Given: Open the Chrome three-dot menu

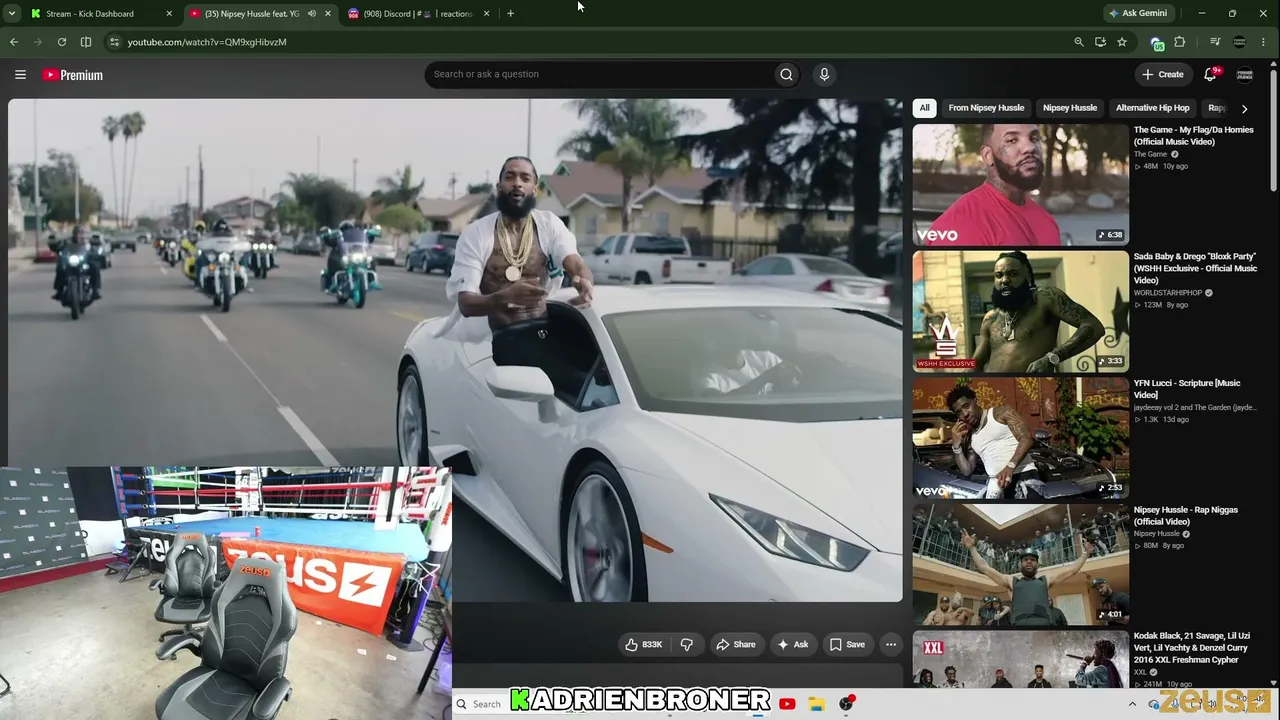Looking at the screenshot, I should click(1265, 42).
